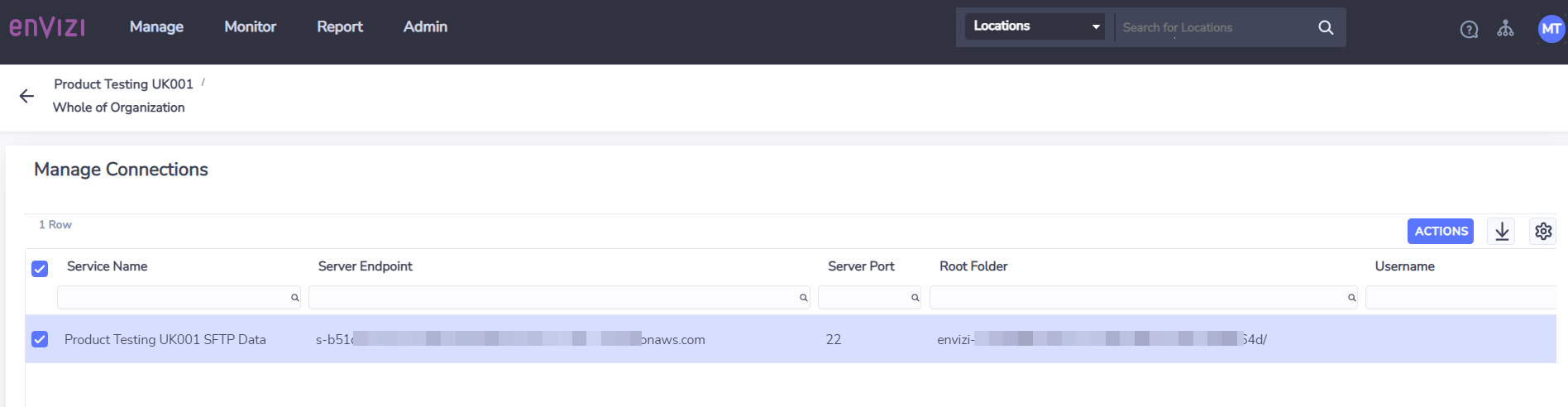Image resolution: width=1568 pixels, height=407 pixels.
Task: Click the root folder cell starting envizi-
Action: (1102, 339)
